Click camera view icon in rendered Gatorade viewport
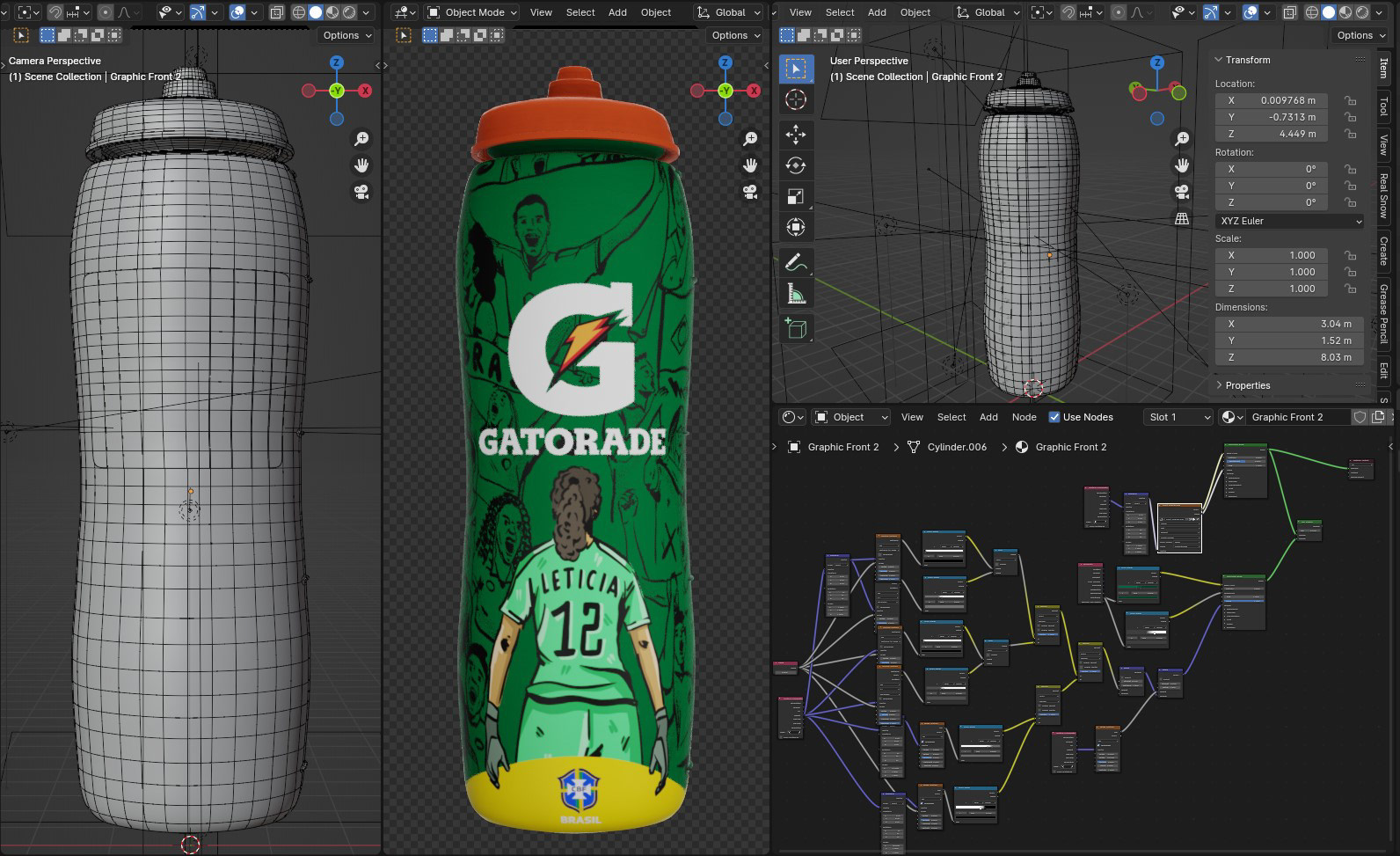This screenshot has height=856, width=1400. click(x=750, y=192)
